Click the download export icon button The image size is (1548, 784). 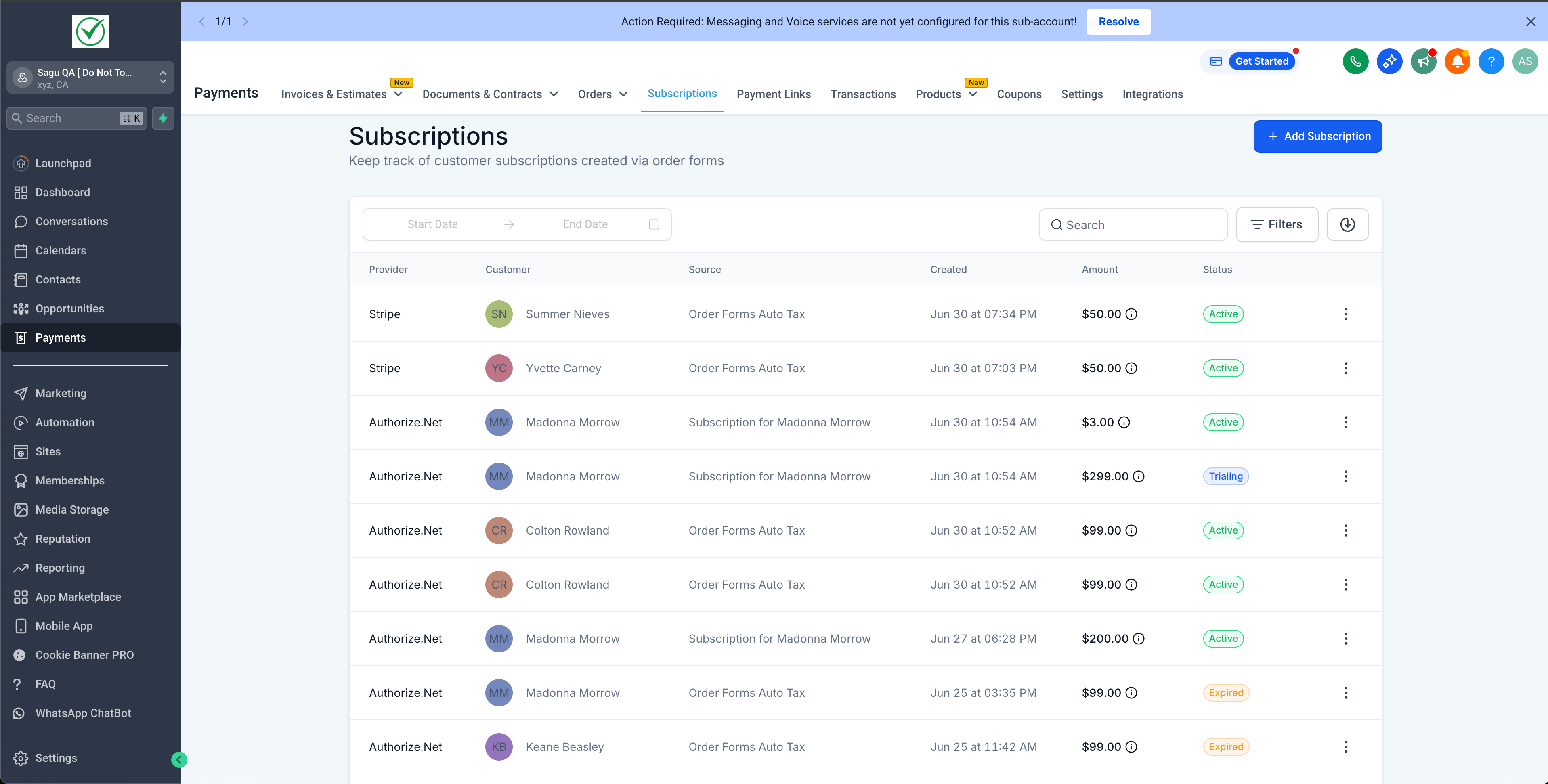1347,225
